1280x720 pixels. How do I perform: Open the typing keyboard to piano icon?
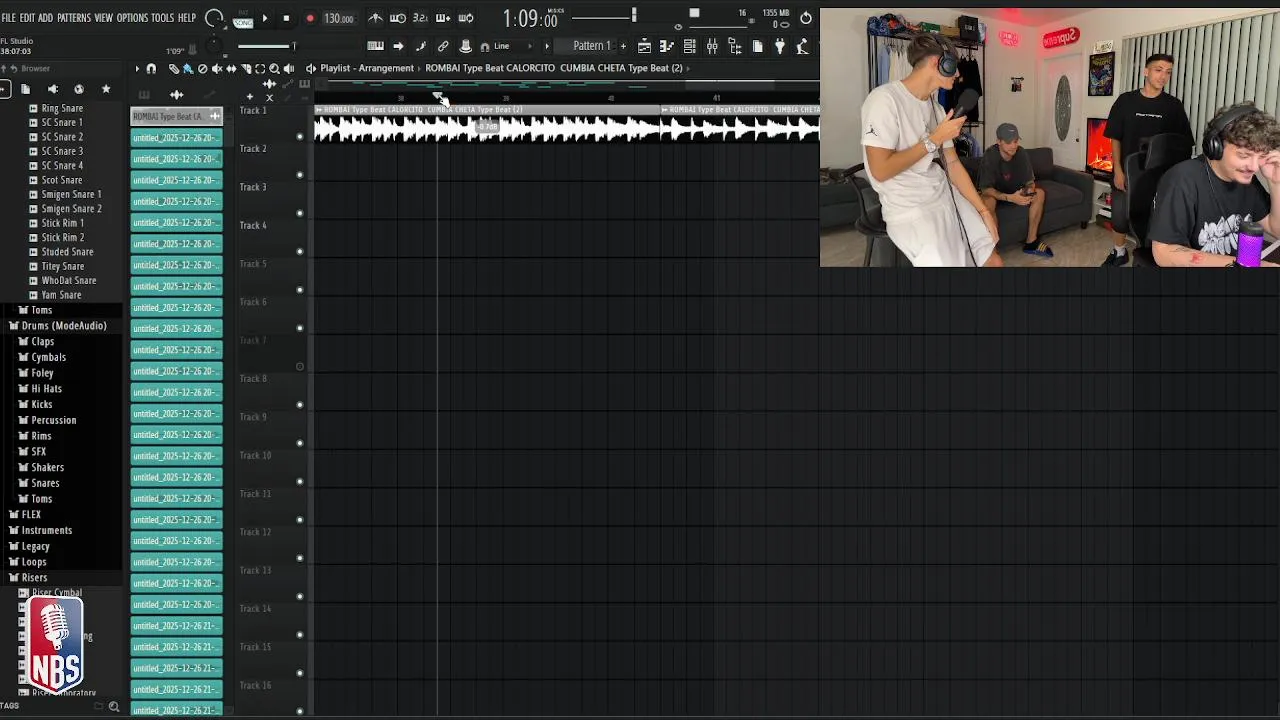[x=375, y=46]
